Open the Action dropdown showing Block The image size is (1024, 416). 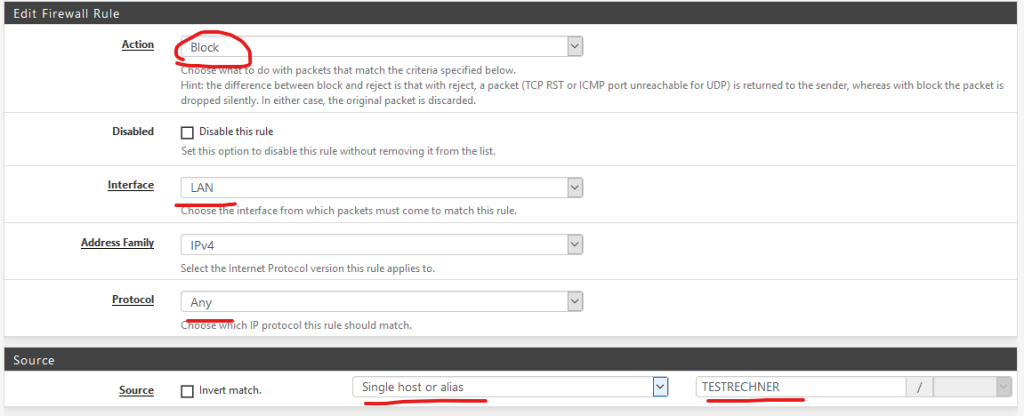point(381,47)
